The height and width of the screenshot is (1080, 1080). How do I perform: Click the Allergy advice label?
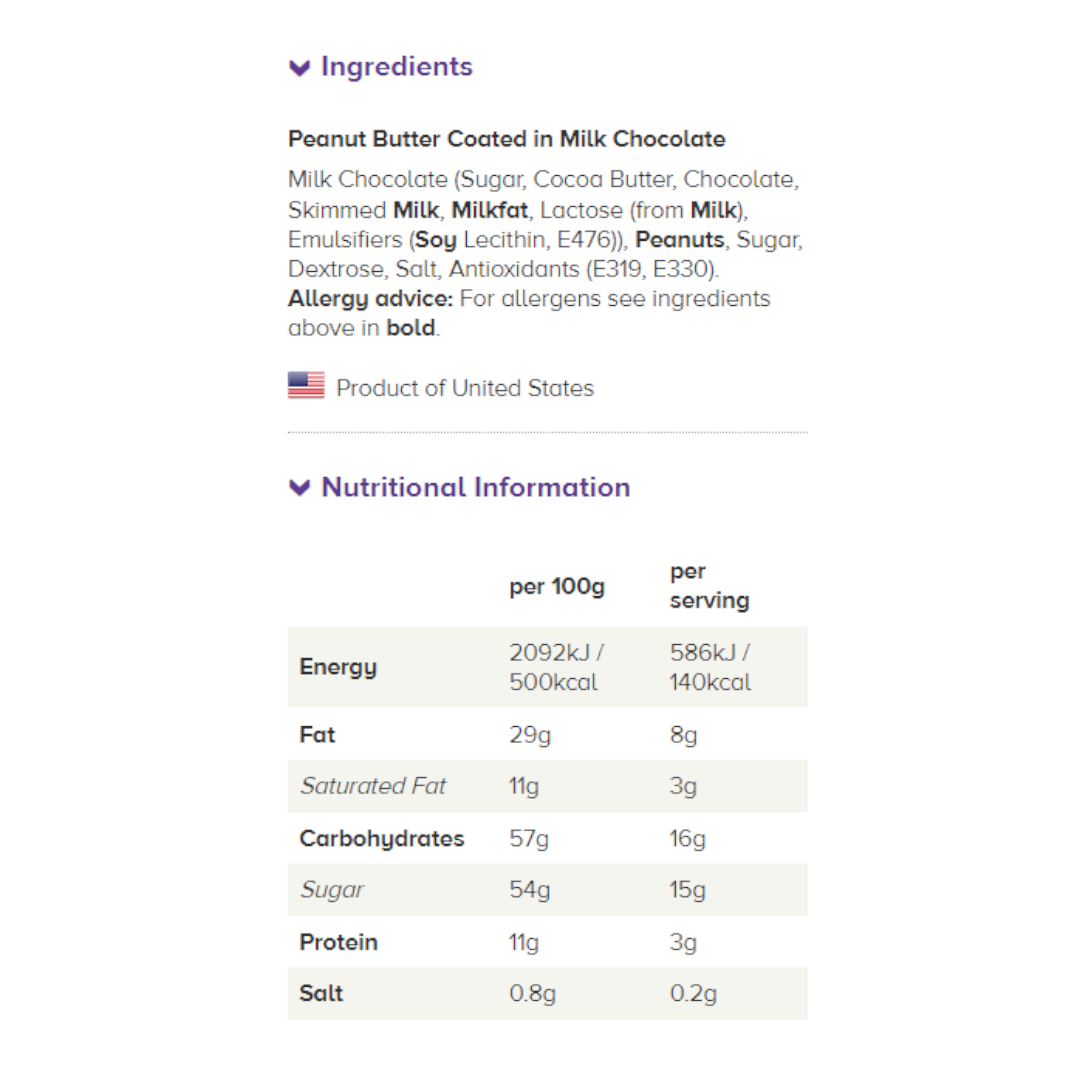(370, 299)
